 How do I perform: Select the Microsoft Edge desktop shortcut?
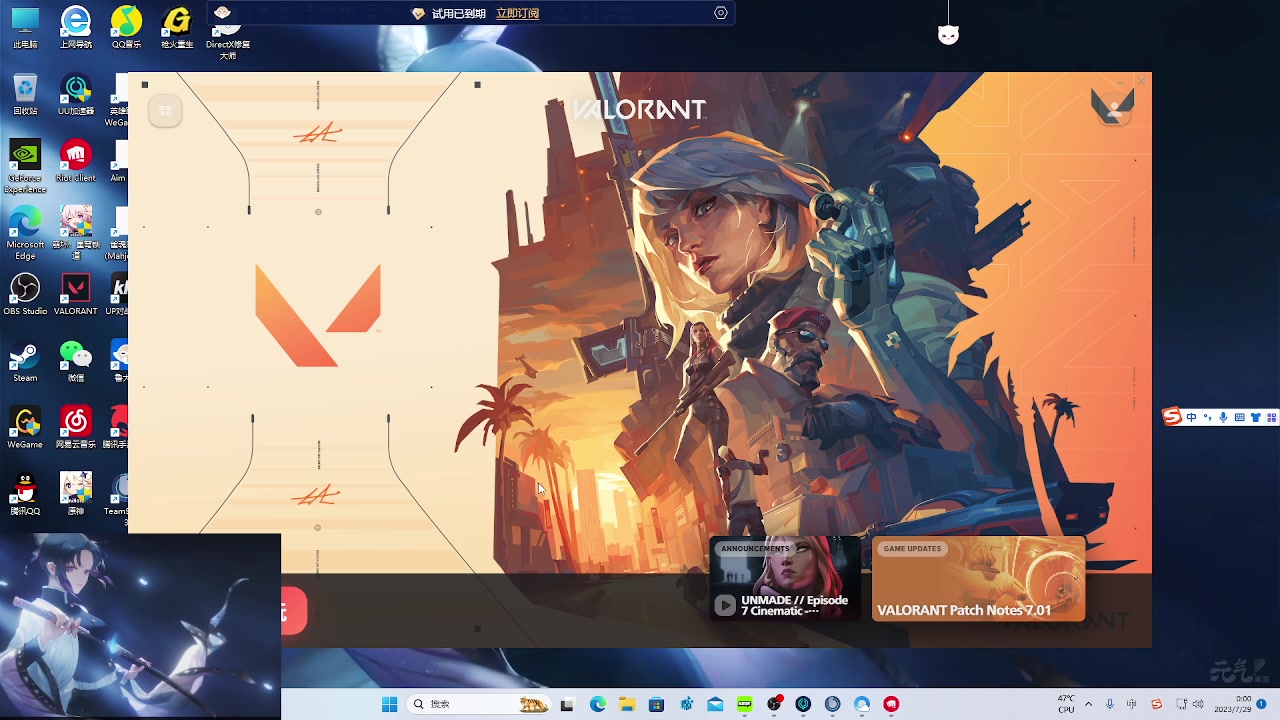(25, 233)
